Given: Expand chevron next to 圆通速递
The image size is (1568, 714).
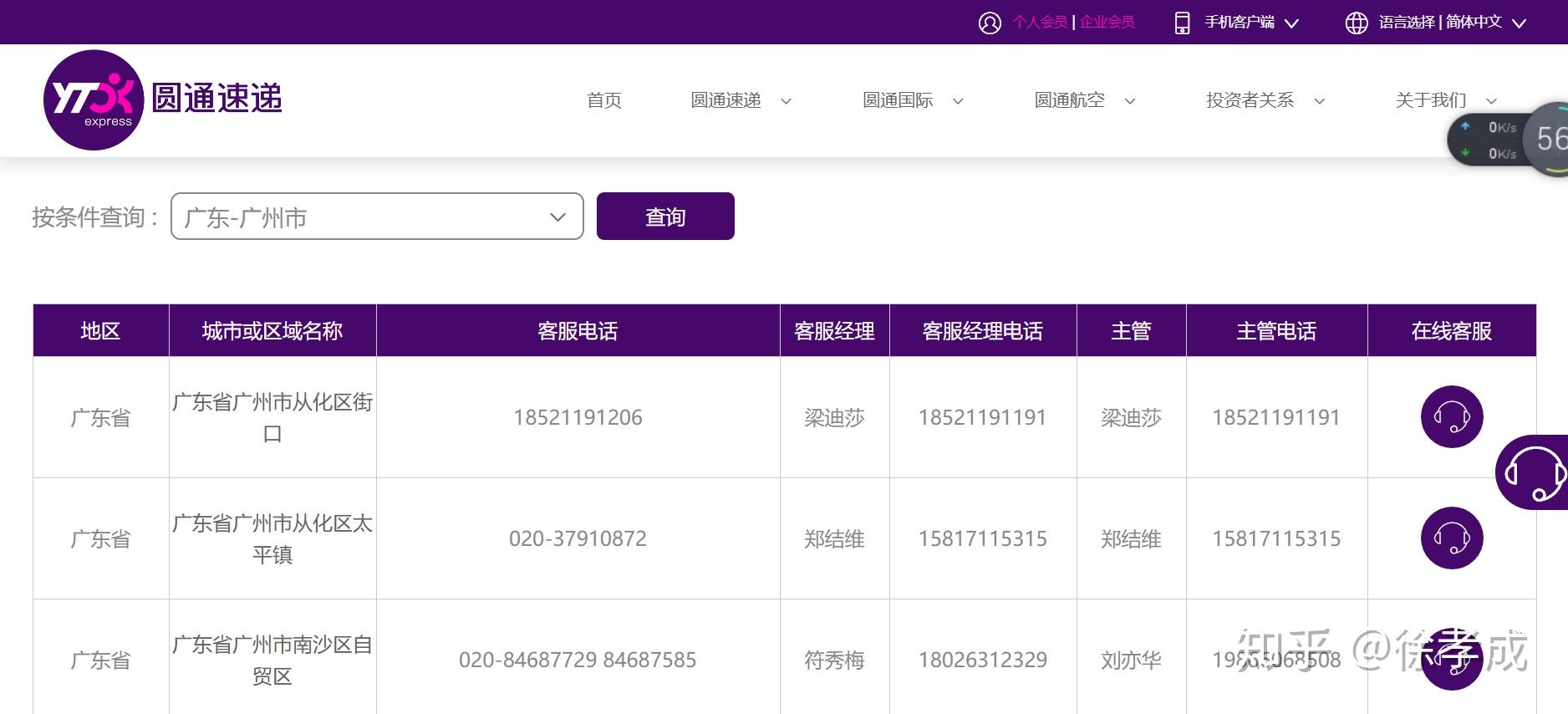Looking at the screenshot, I should pos(786,101).
